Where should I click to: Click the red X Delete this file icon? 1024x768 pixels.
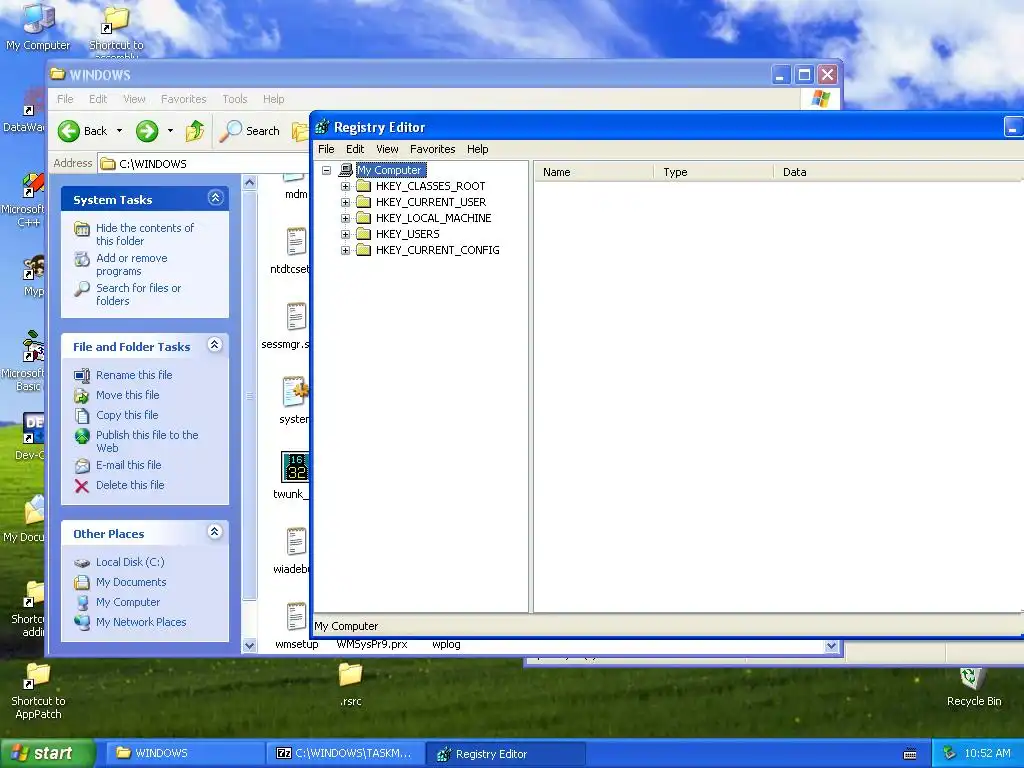[x=82, y=486]
